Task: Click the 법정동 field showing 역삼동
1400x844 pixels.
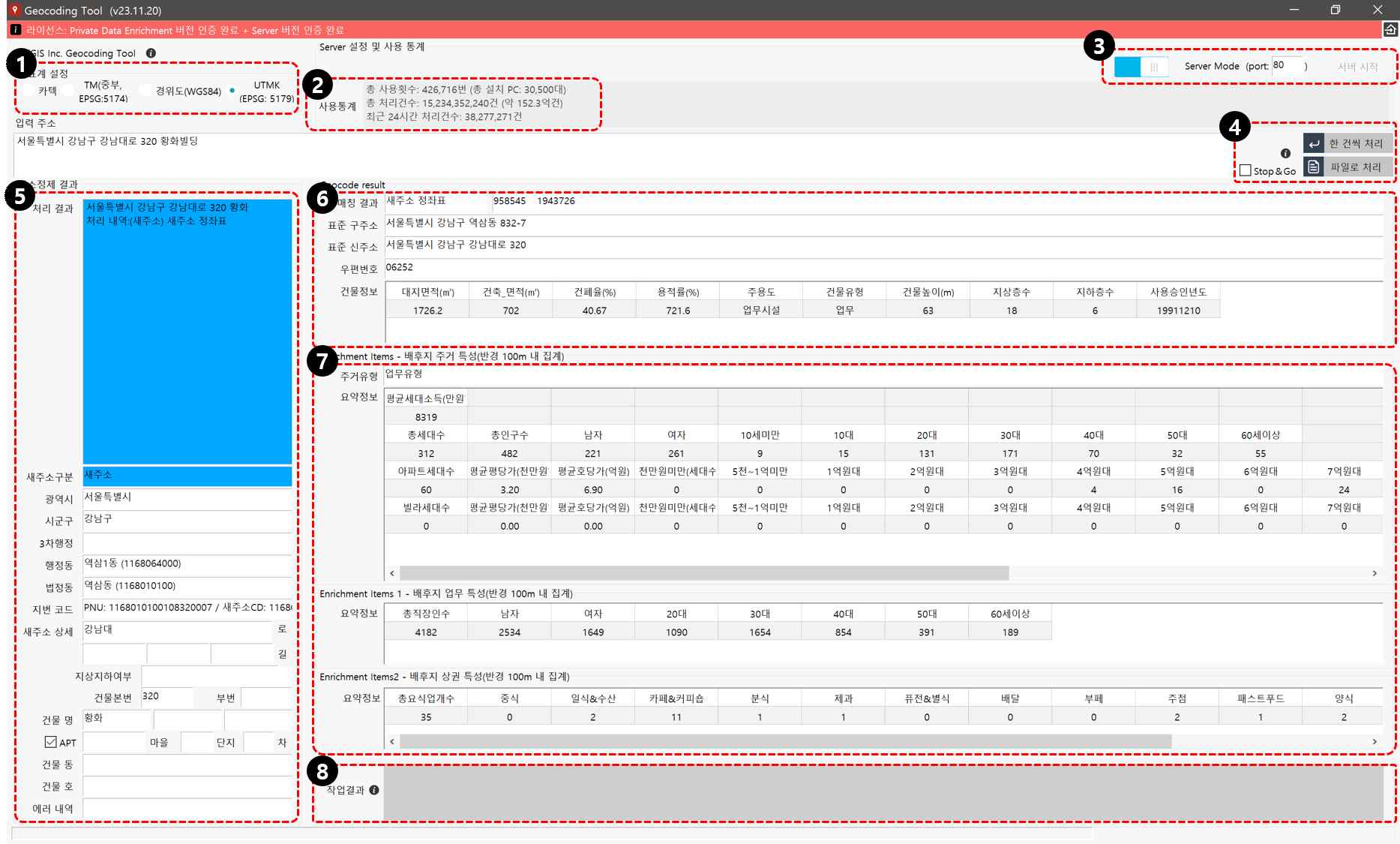Action: [x=187, y=587]
